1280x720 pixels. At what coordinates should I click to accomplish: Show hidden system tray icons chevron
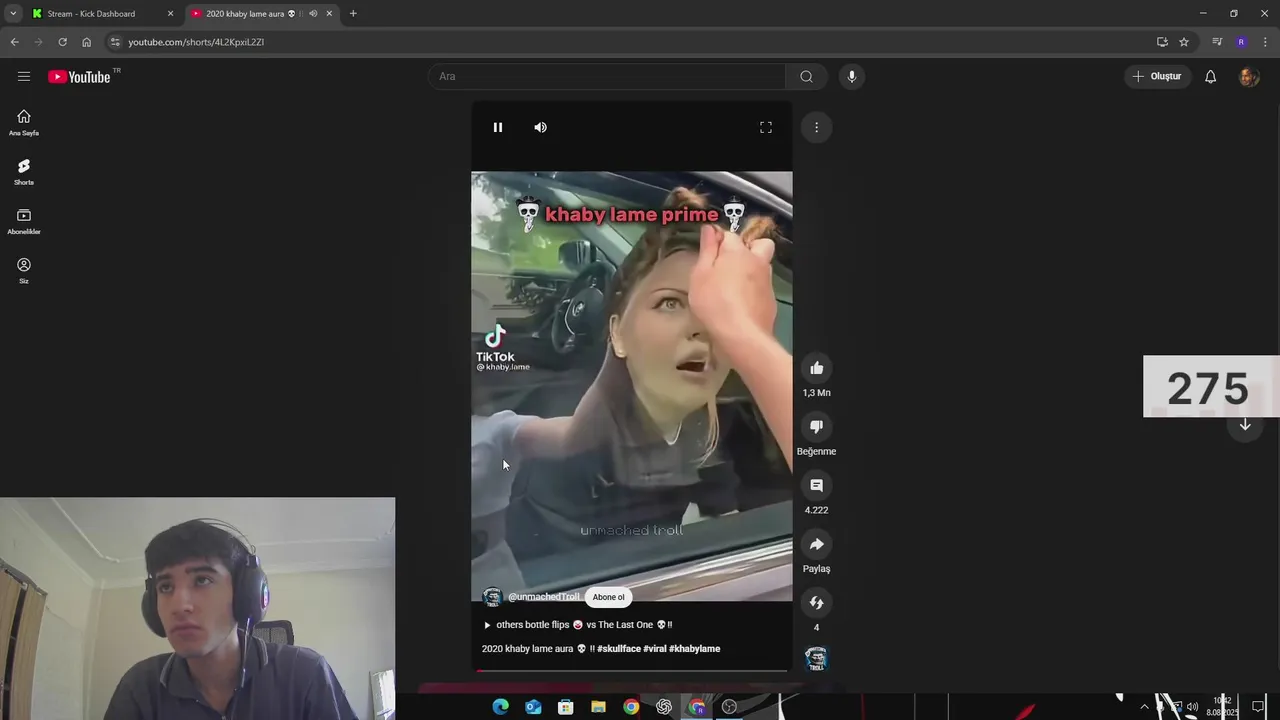point(1144,707)
